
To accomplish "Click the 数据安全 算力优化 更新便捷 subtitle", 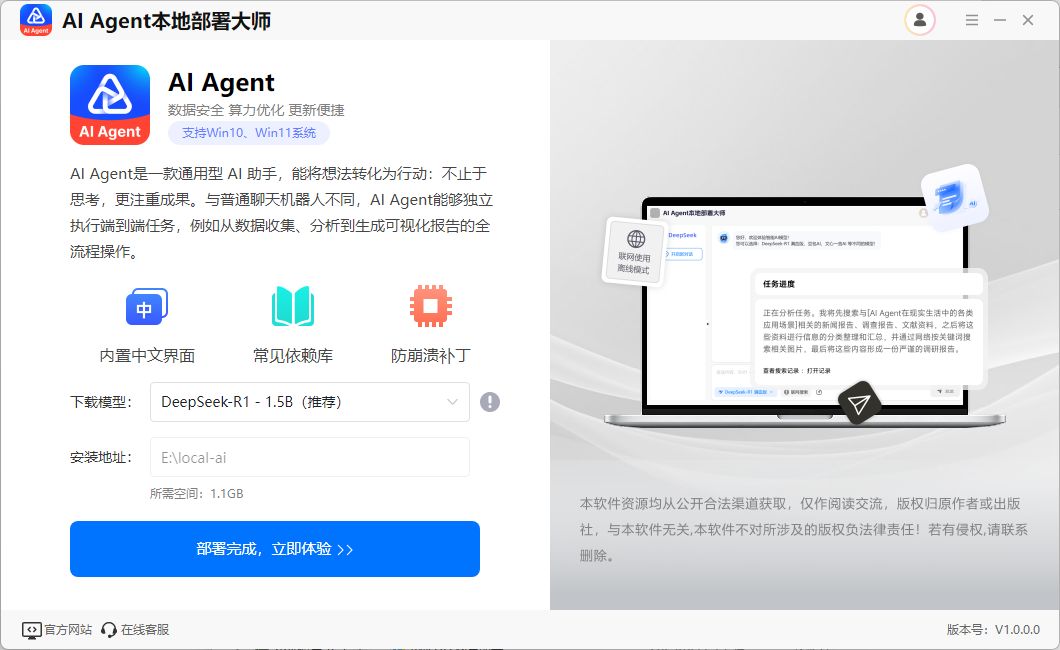I will 256,110.
